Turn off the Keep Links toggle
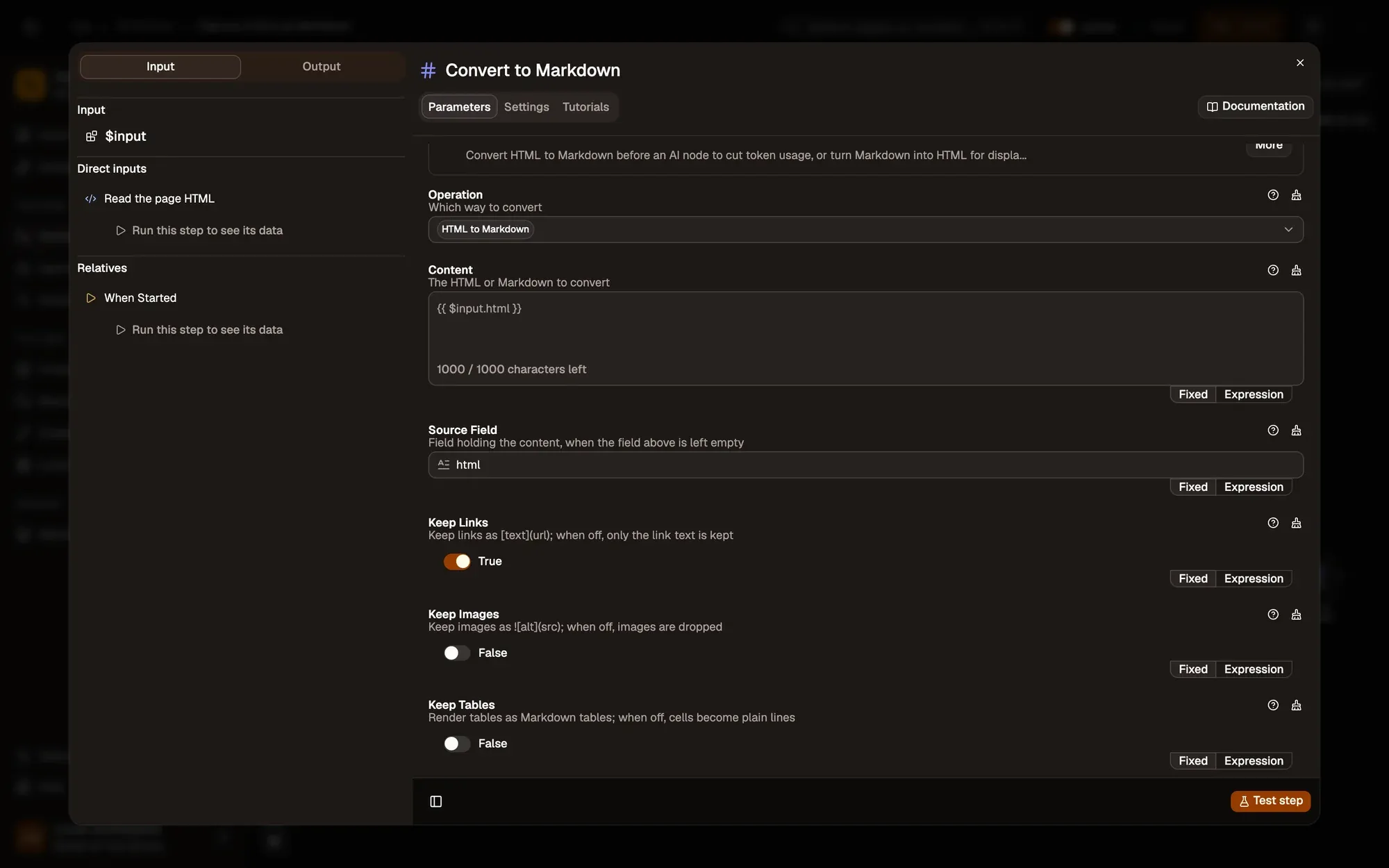Screen dimensions: 1389x868 tap(457, 561)
